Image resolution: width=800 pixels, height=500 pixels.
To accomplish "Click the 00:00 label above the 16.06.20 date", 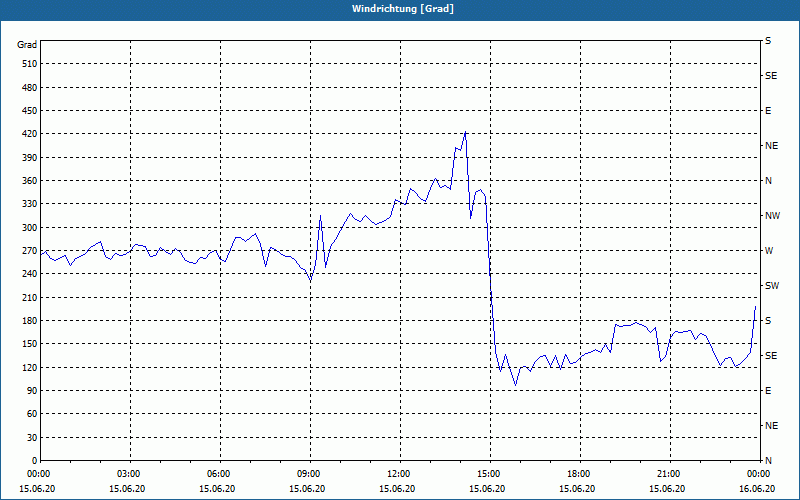I will [759, 474].
